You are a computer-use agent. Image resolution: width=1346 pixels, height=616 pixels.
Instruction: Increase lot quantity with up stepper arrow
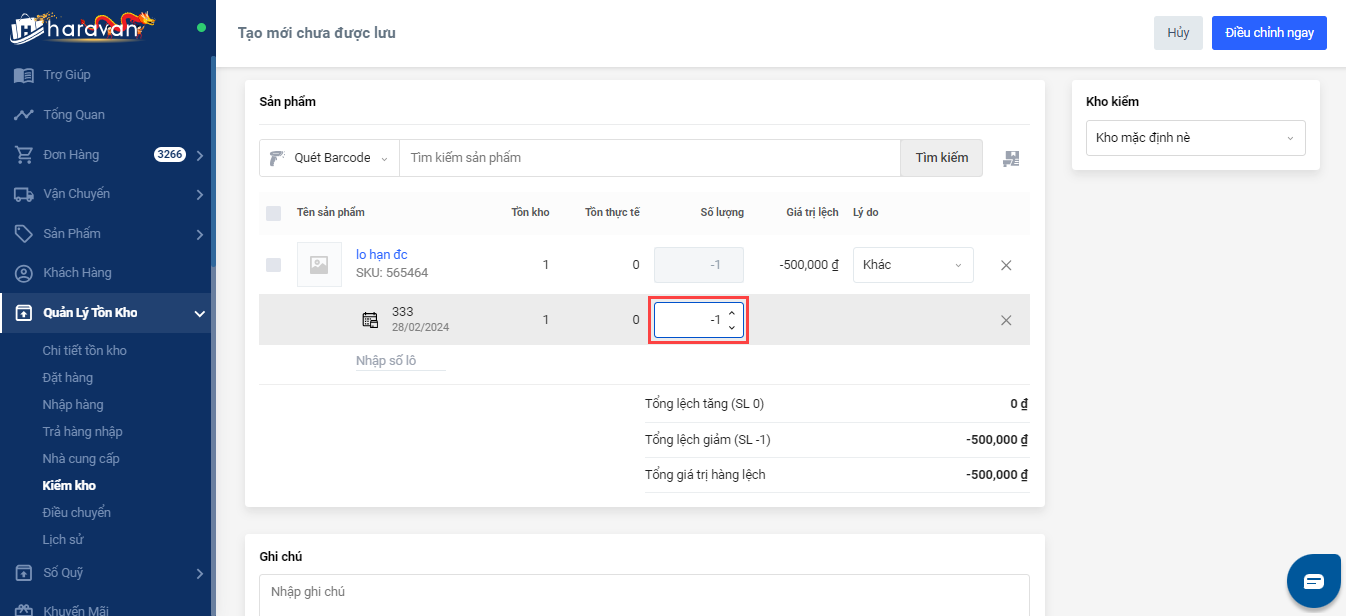pyautogui.click(x=732, y=313)
